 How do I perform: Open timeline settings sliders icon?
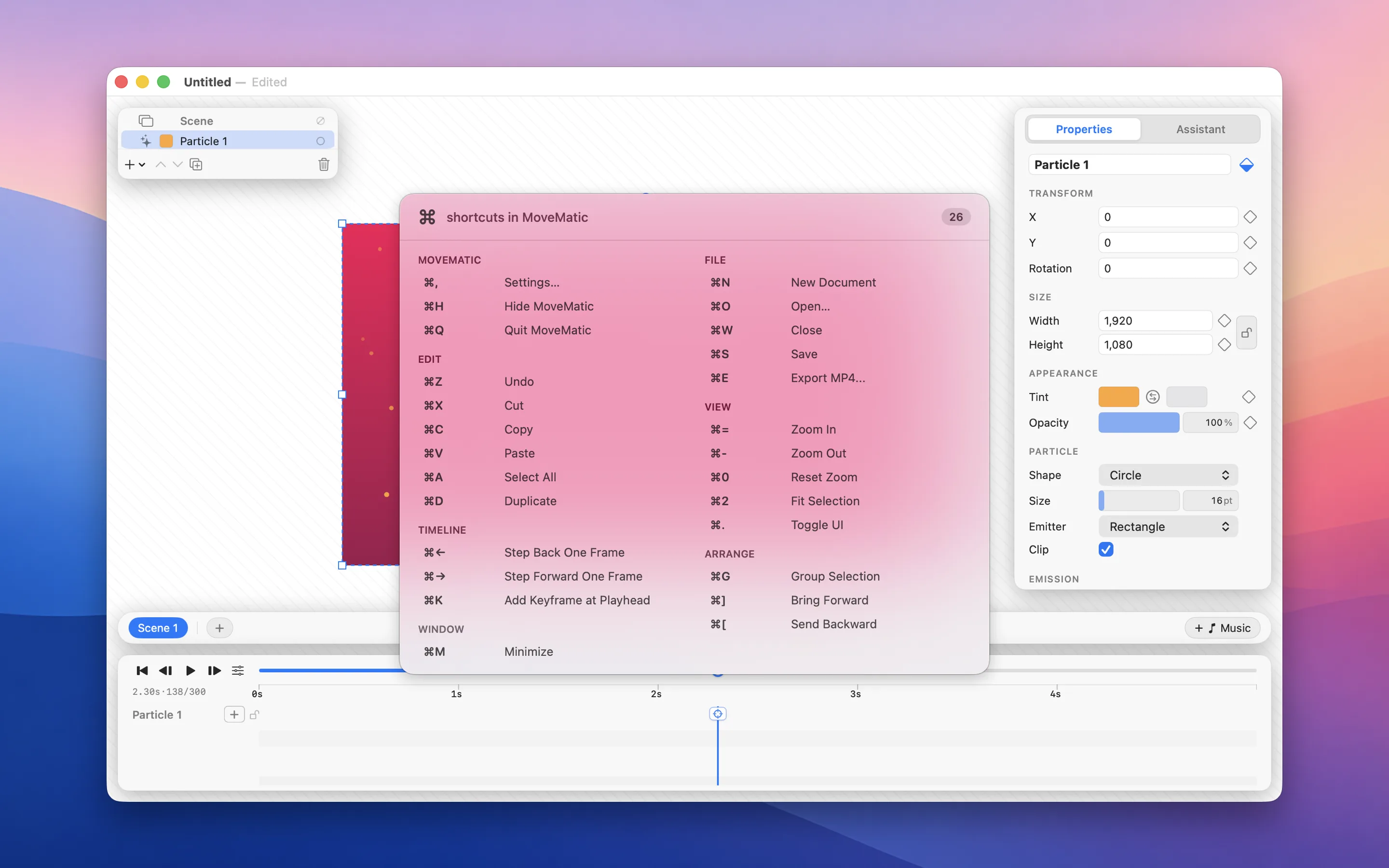click(x=238, y=670)
